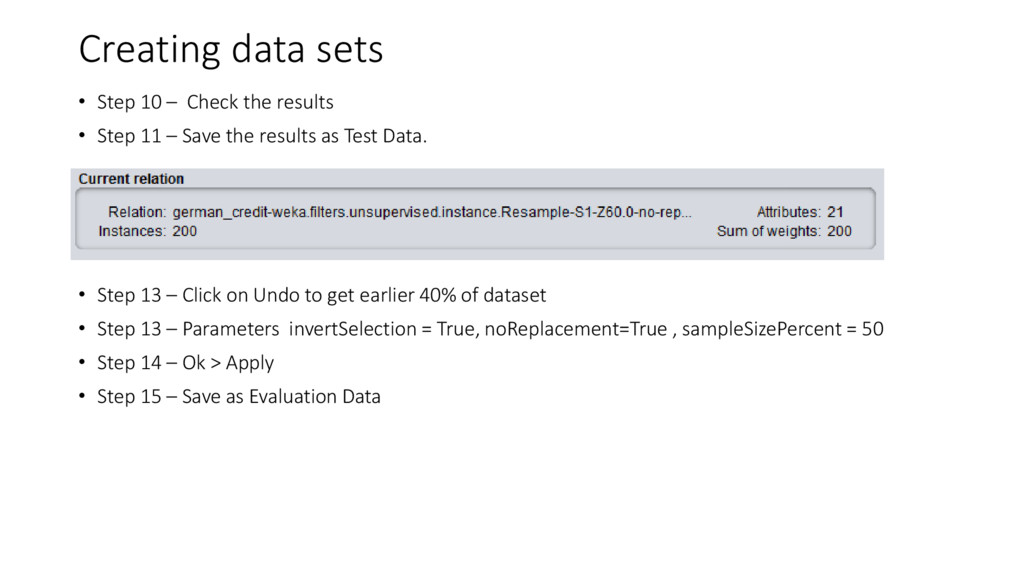This screenshot has height=576, width=1024.
Task: Click the 'Sum of weights: 200' value
Action: (784, 231)
